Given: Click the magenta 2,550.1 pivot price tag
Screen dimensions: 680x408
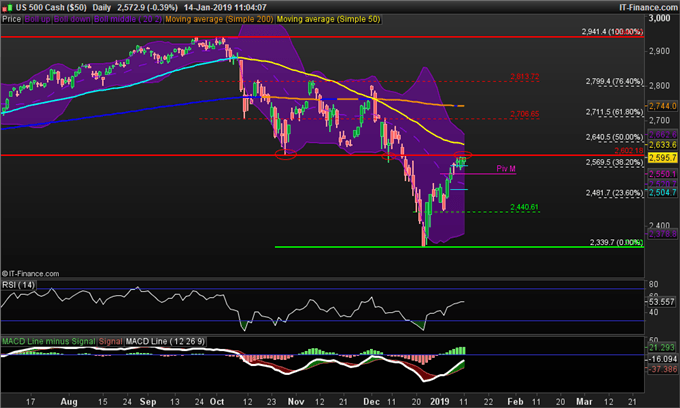Looking at the screenshot, I should (x=663, y=174).
